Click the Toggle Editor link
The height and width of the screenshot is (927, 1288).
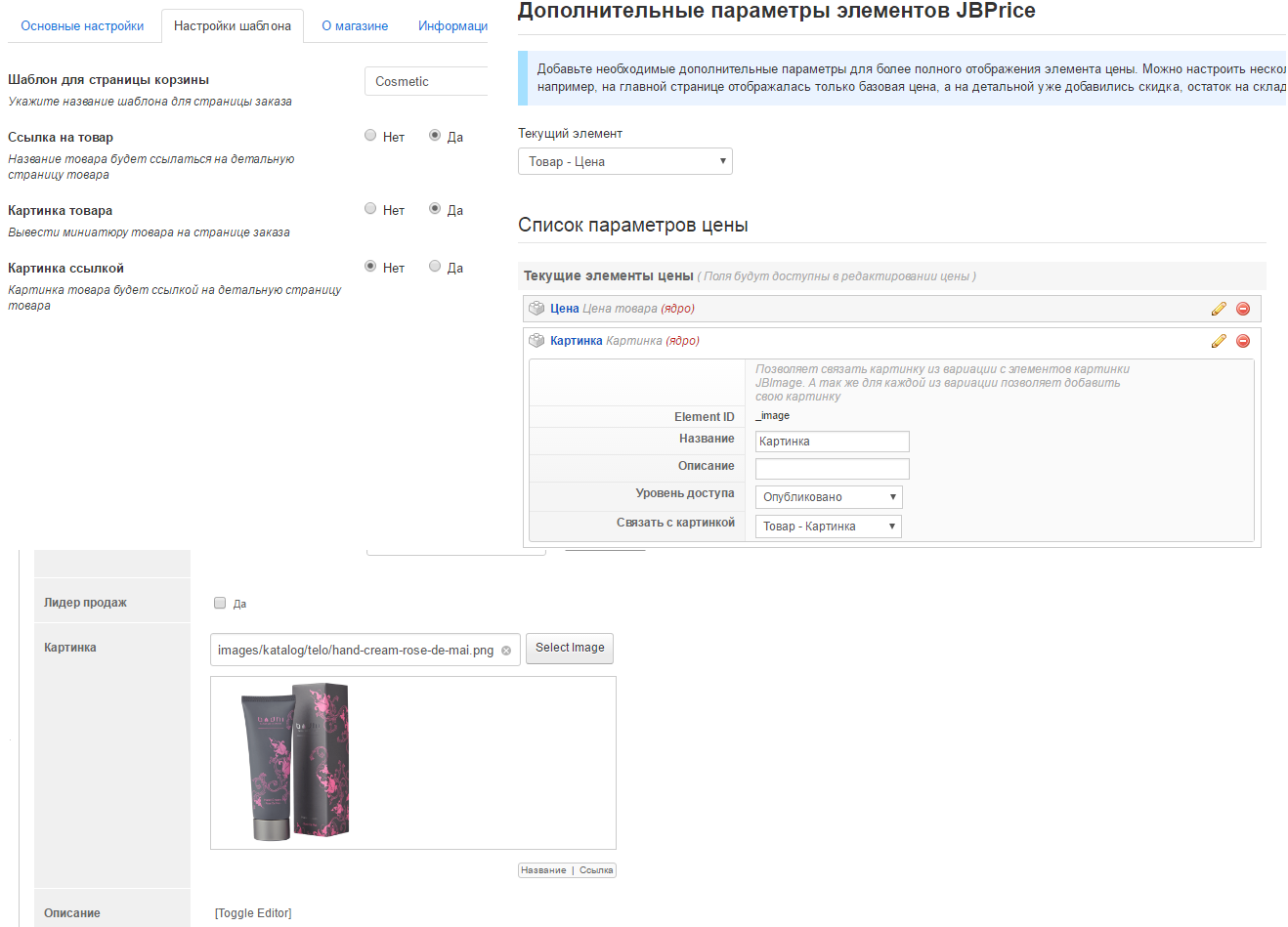253,913
